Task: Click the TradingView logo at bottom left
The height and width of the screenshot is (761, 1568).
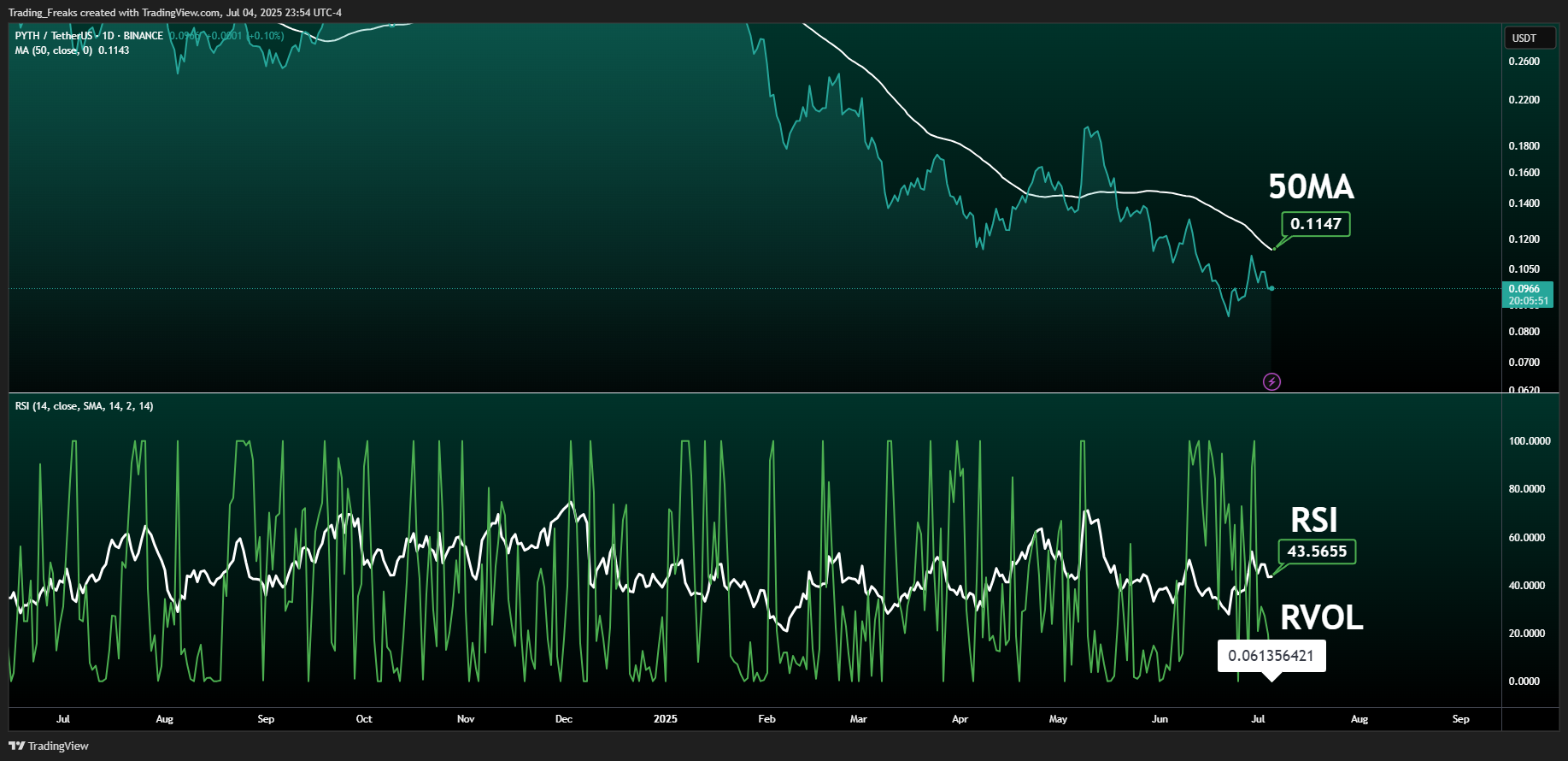Action: click(x=49, y=746)
